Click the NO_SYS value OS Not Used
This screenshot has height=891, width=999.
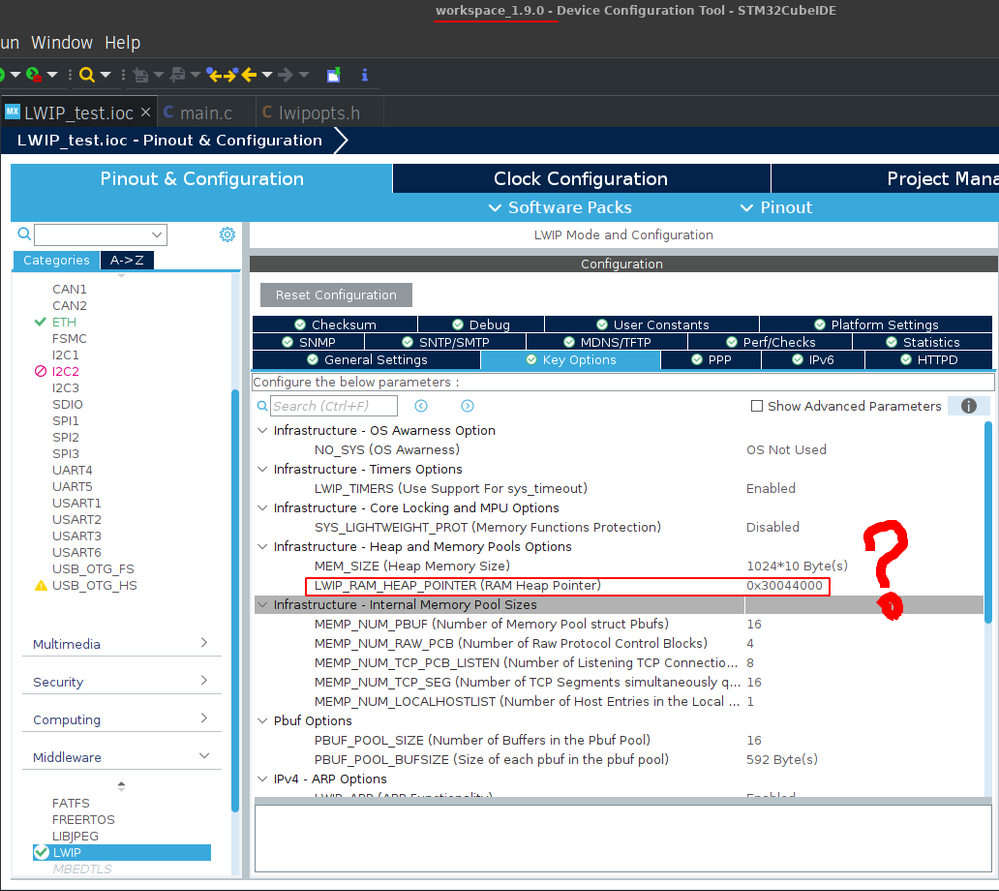[786, 449]
